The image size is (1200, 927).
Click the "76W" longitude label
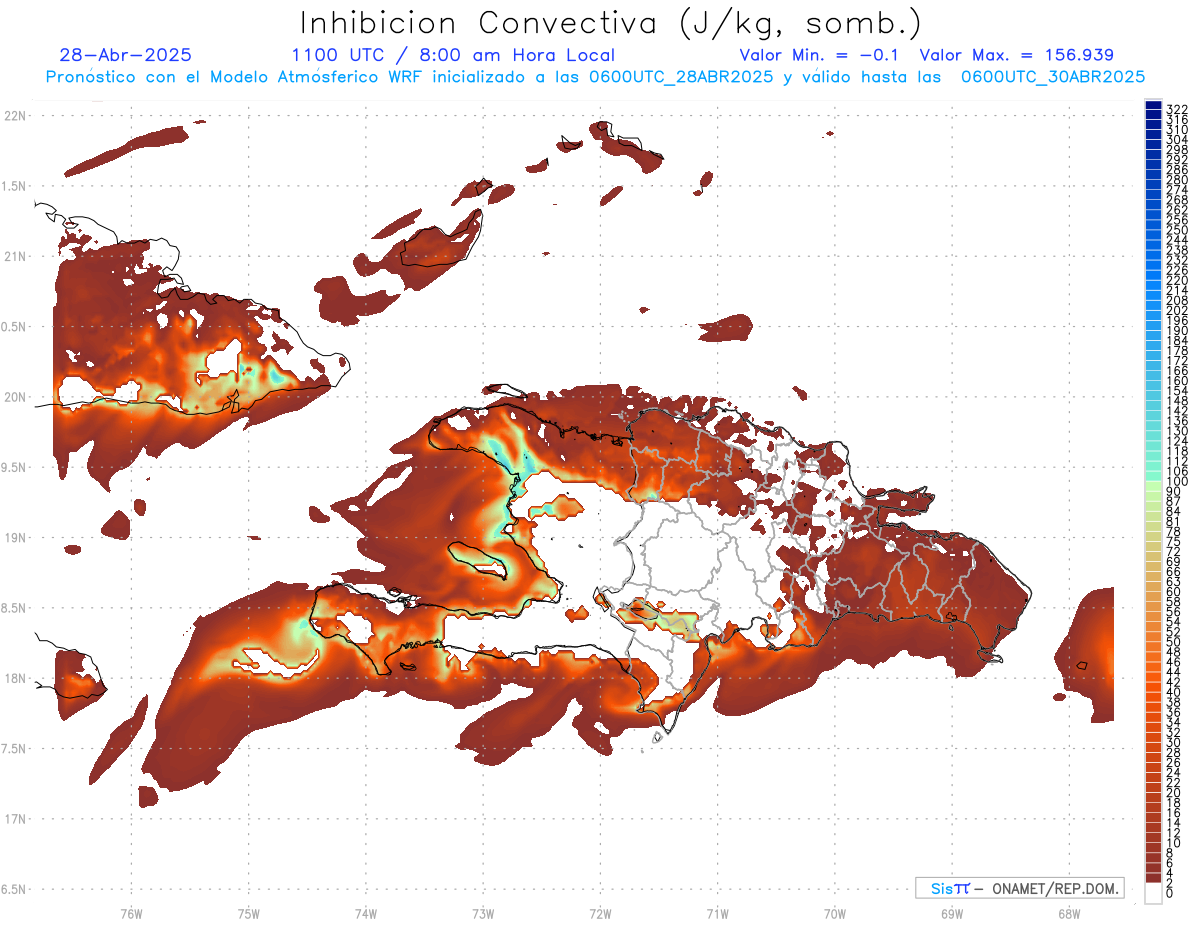pos(131,913)
